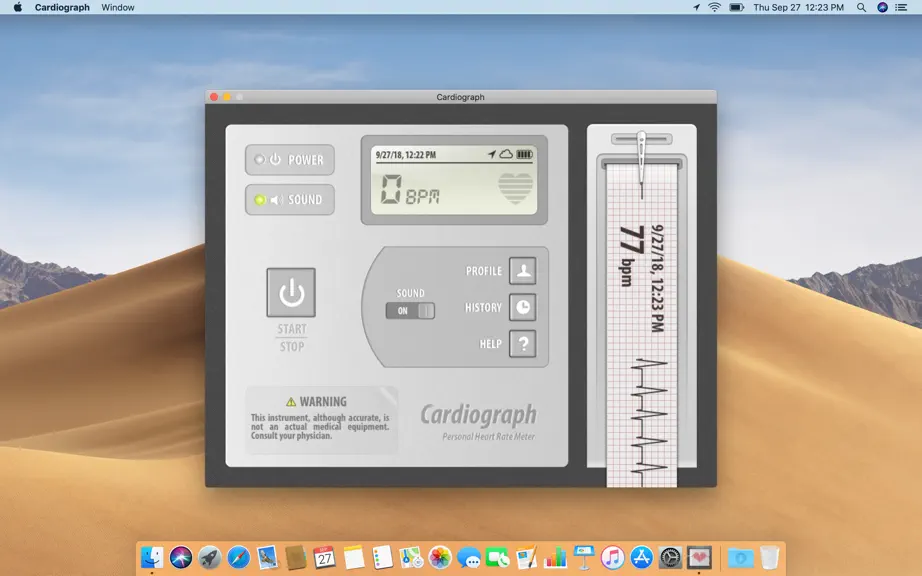Click the cloud icon on the LCD display

click(x=506, y=154)
